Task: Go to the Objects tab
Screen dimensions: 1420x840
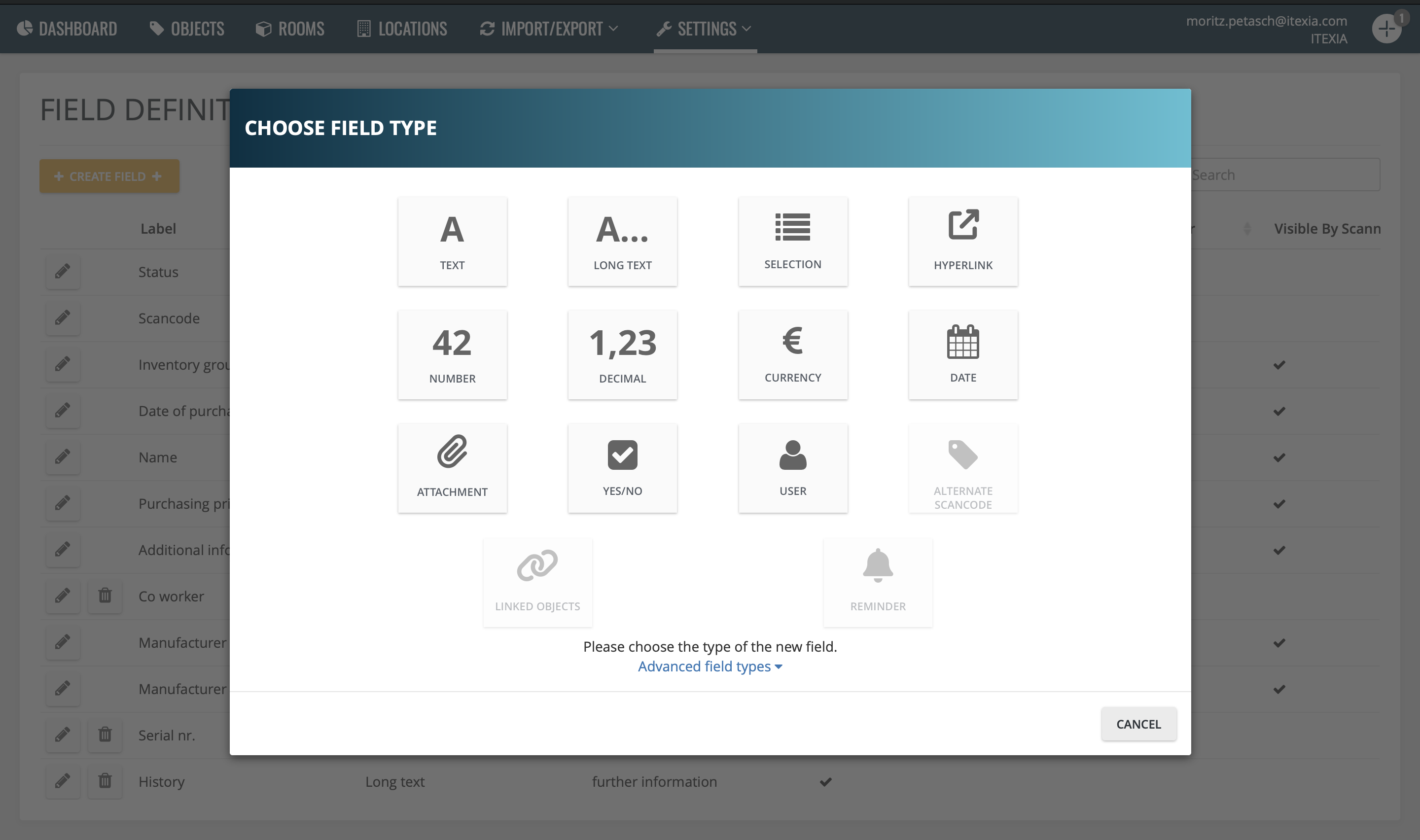Action: pos(187,28)
